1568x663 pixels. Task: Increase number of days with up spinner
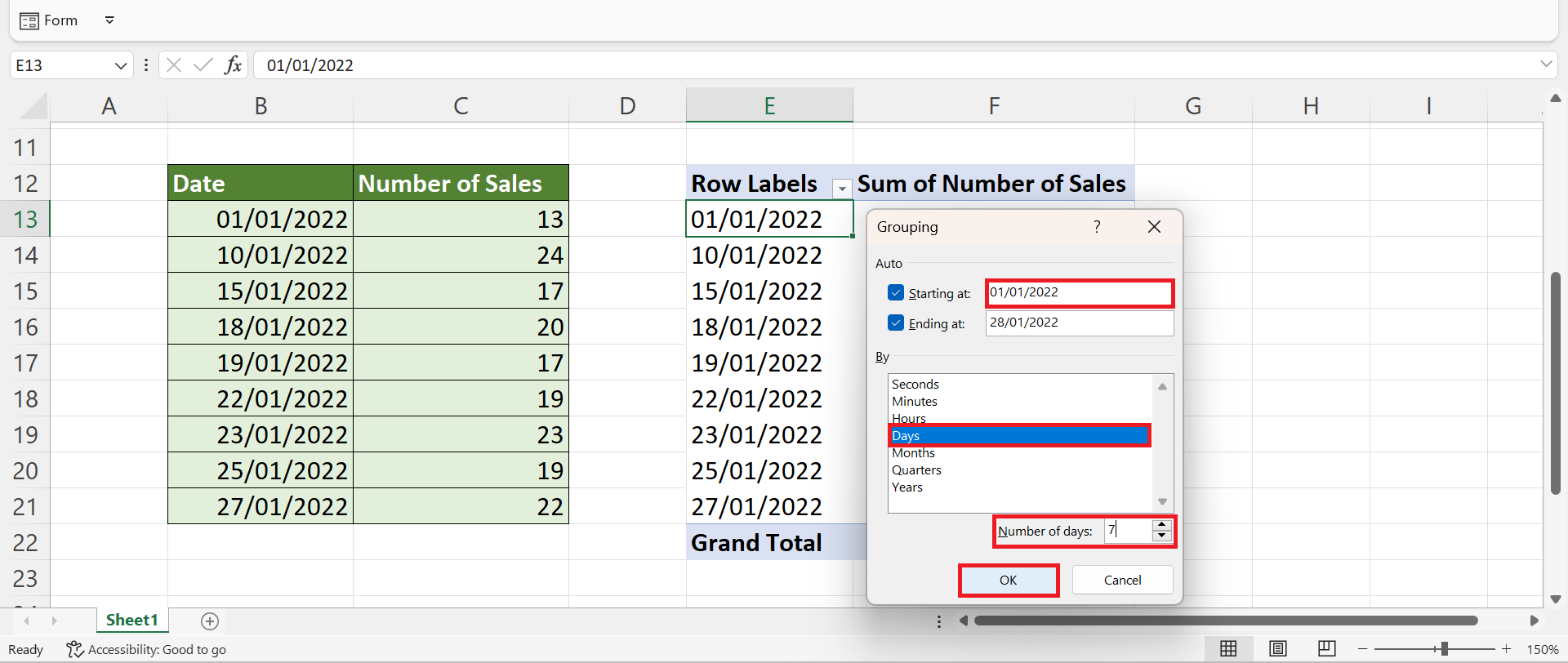(1161, 526)
